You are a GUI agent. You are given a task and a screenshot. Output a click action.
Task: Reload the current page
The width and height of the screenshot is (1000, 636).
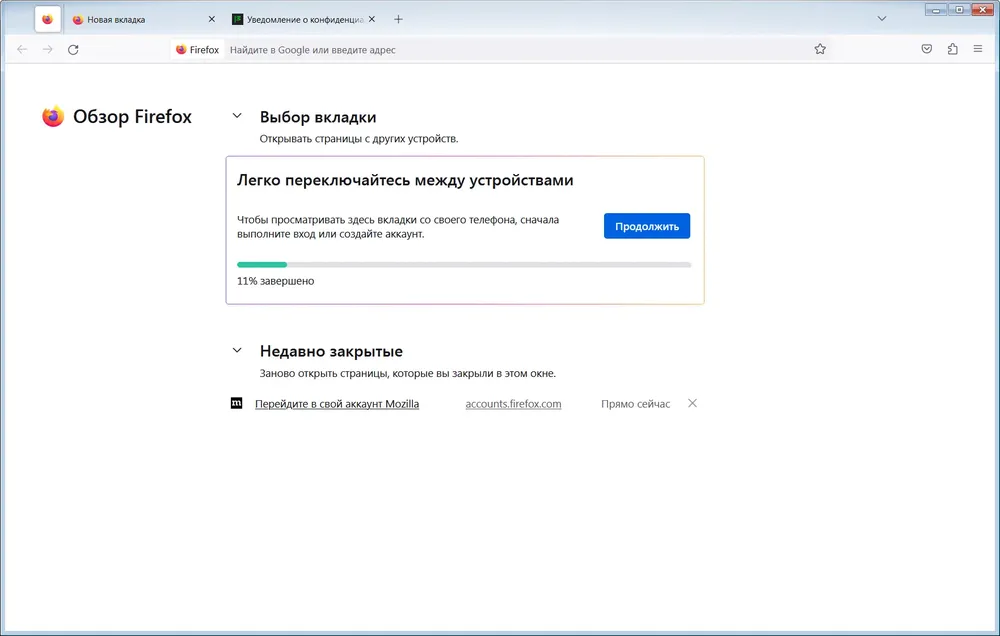pyautogui.click(x=73, y=50)
